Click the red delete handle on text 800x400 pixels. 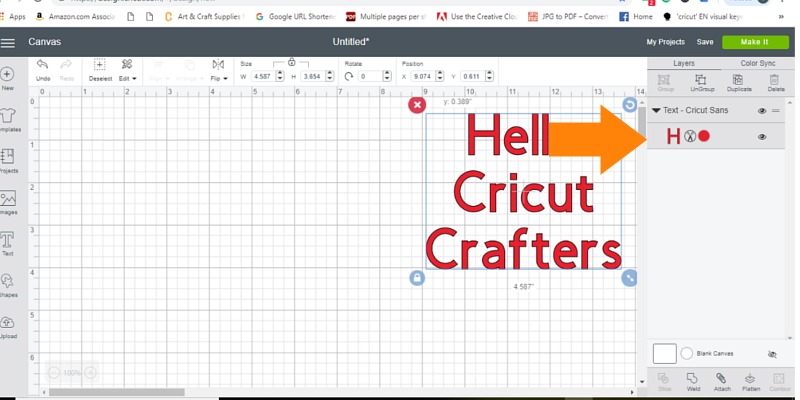[x=417, y=105]
